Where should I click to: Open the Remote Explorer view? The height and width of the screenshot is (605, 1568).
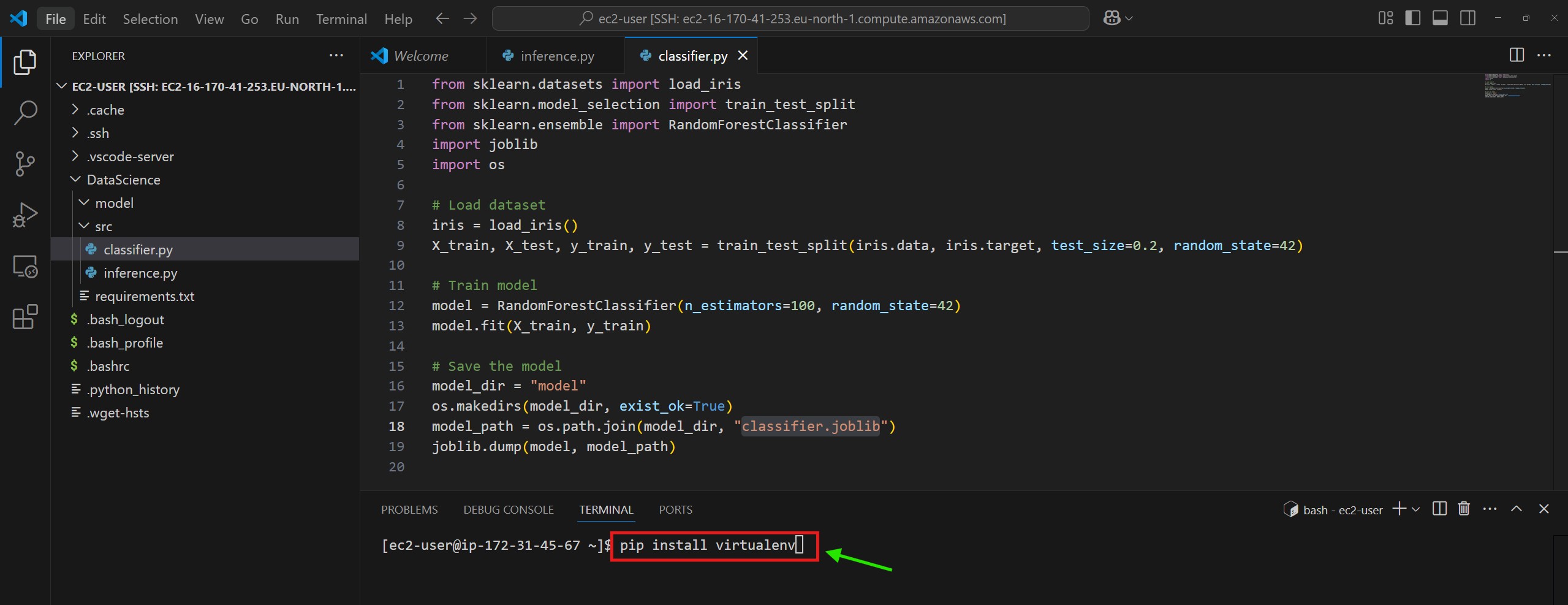click(25, 267)
